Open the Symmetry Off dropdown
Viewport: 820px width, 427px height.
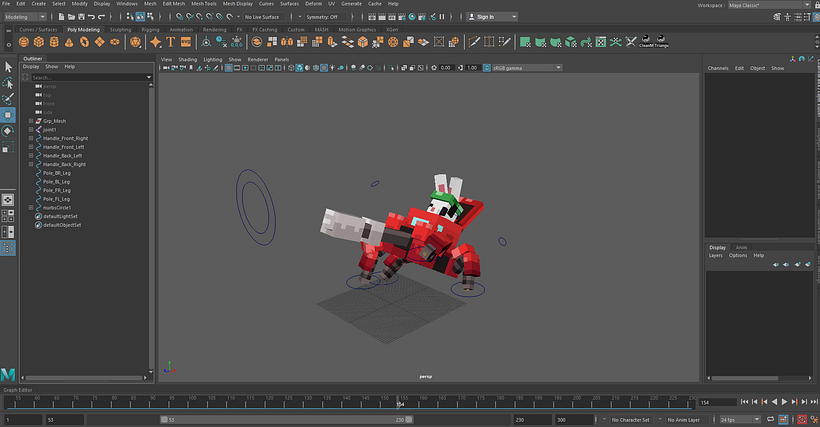click(x=325, y=17)
